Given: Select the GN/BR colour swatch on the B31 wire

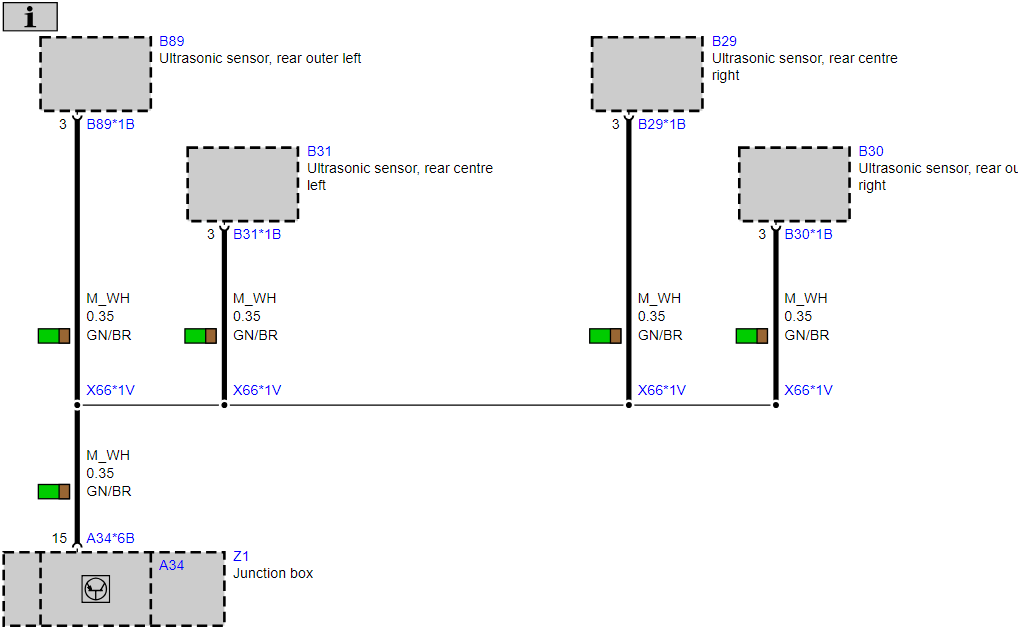Looking at the screenshot, I should click(201, 336).
